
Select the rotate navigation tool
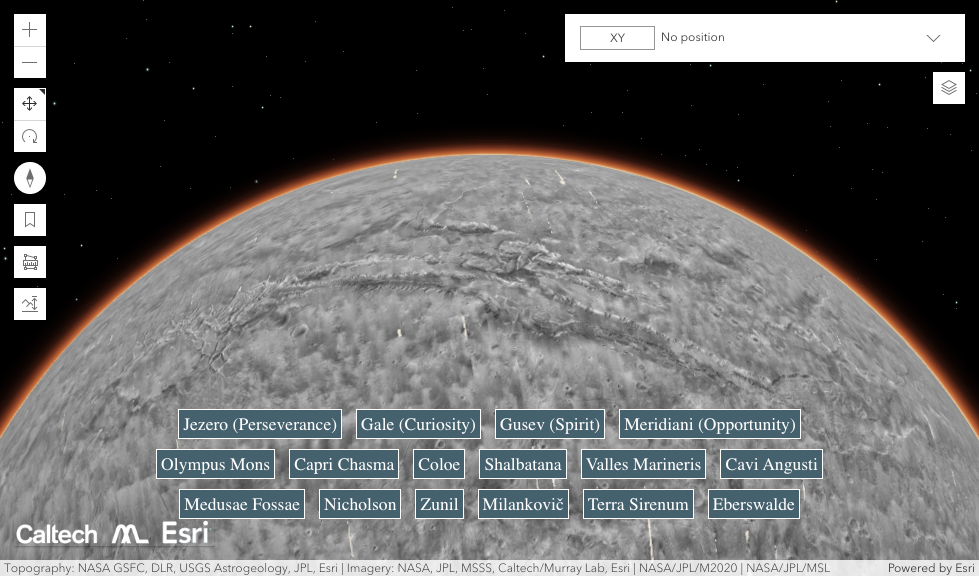coord(29,136)
